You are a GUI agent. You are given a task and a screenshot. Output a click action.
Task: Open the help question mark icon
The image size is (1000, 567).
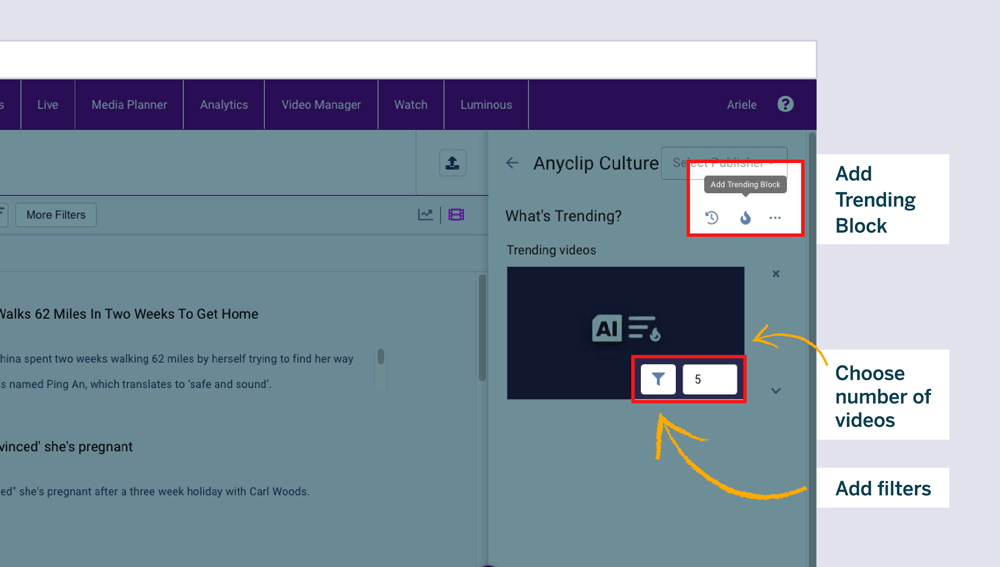tap(785, 104)
